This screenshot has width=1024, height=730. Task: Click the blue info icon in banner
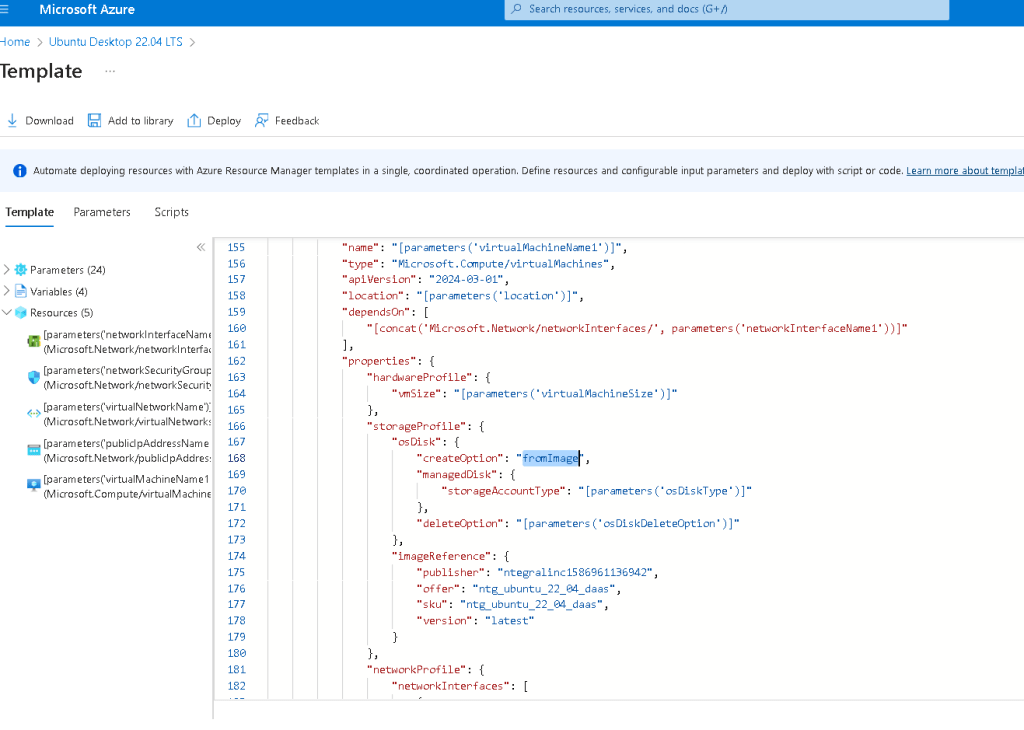pos(20,171)
